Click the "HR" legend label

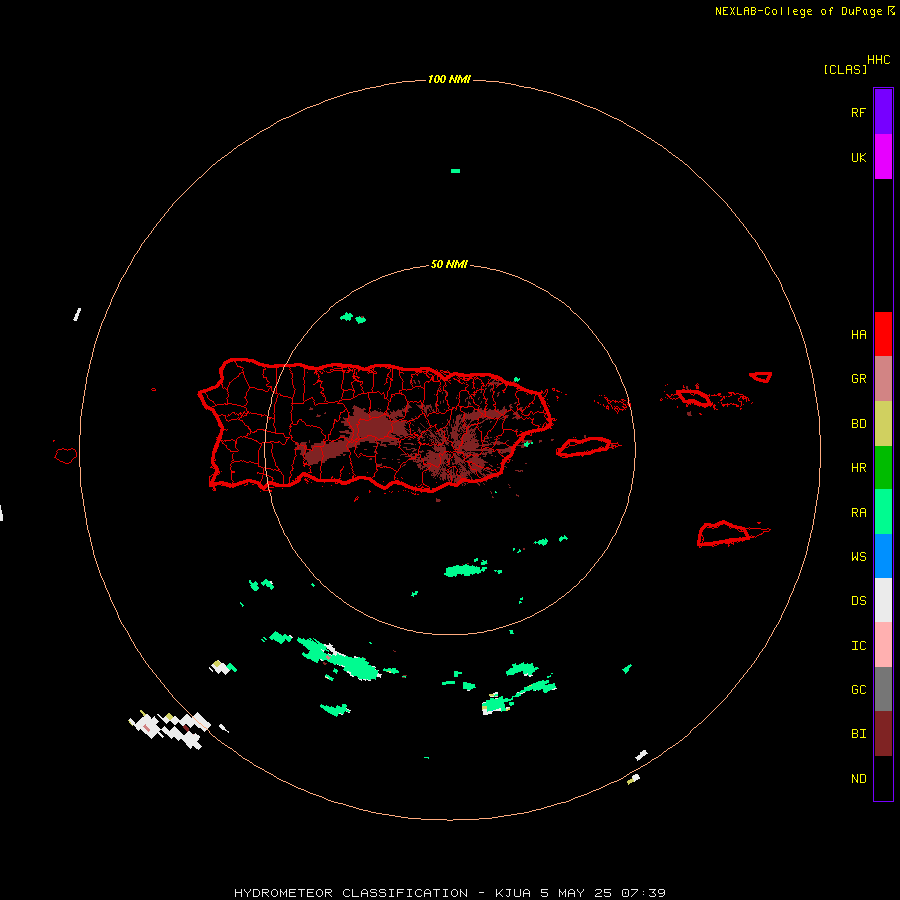[858, 468]
